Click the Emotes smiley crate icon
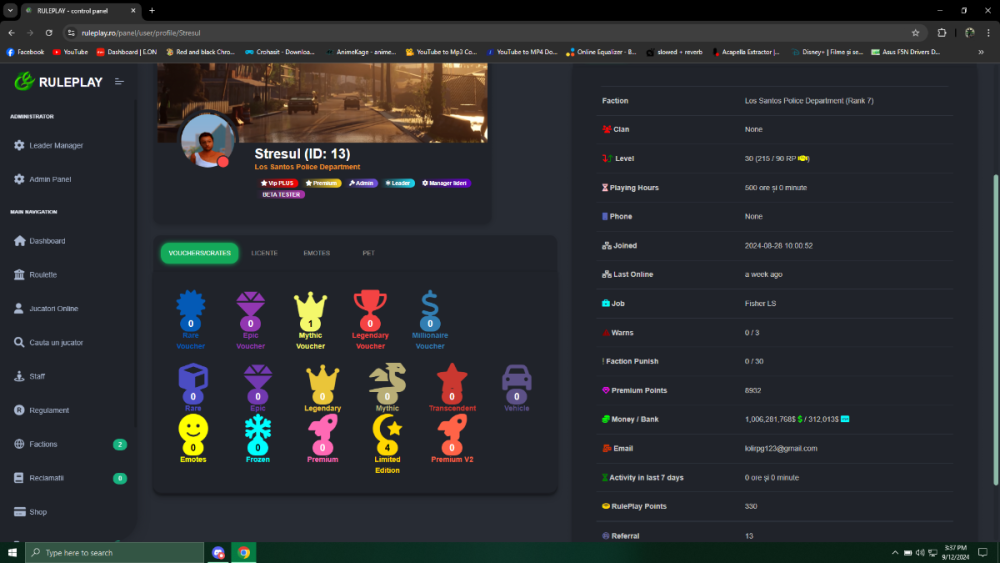1000x563 pixels. coord(193,431)
